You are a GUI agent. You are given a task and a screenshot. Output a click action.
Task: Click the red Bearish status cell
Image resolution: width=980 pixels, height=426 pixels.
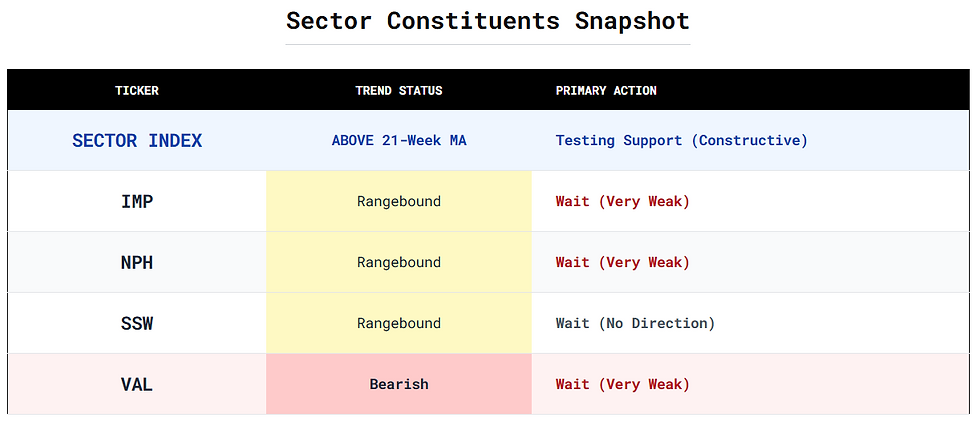399,385
